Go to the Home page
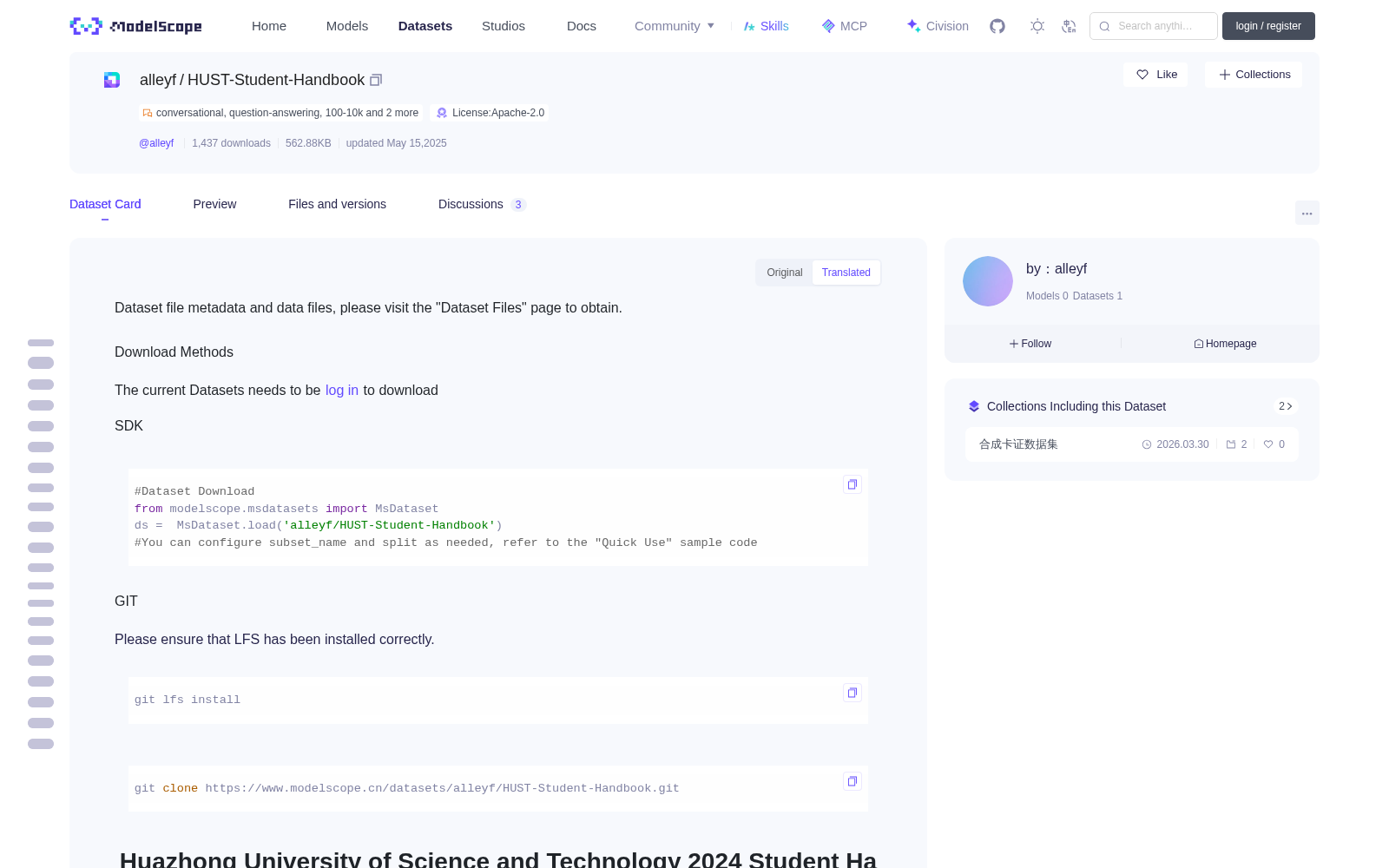The width and height of the screenshot is (1389, 868). click(x=269, y=26)
